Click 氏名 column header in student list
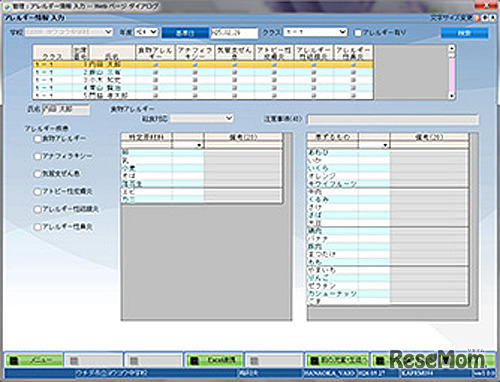 point(113,53)
